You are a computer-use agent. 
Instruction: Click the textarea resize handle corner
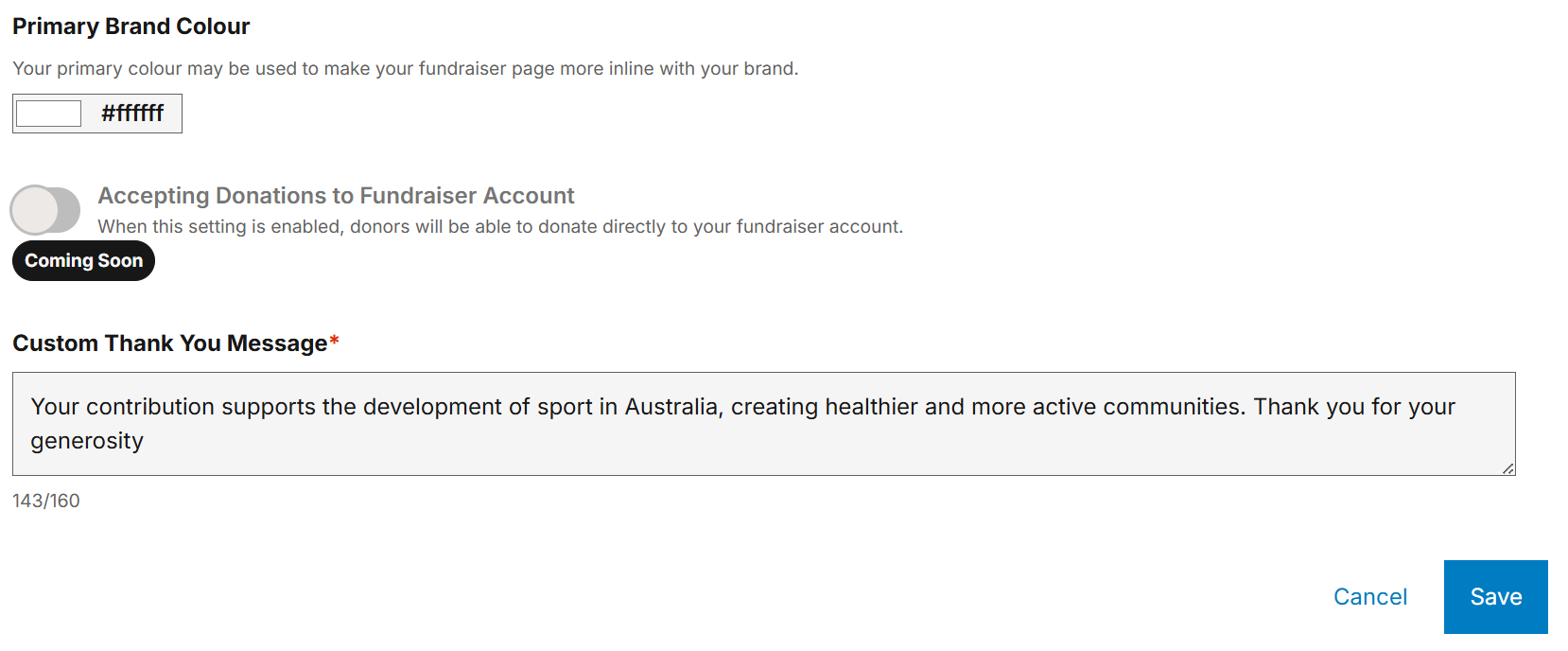[1507, 468]
